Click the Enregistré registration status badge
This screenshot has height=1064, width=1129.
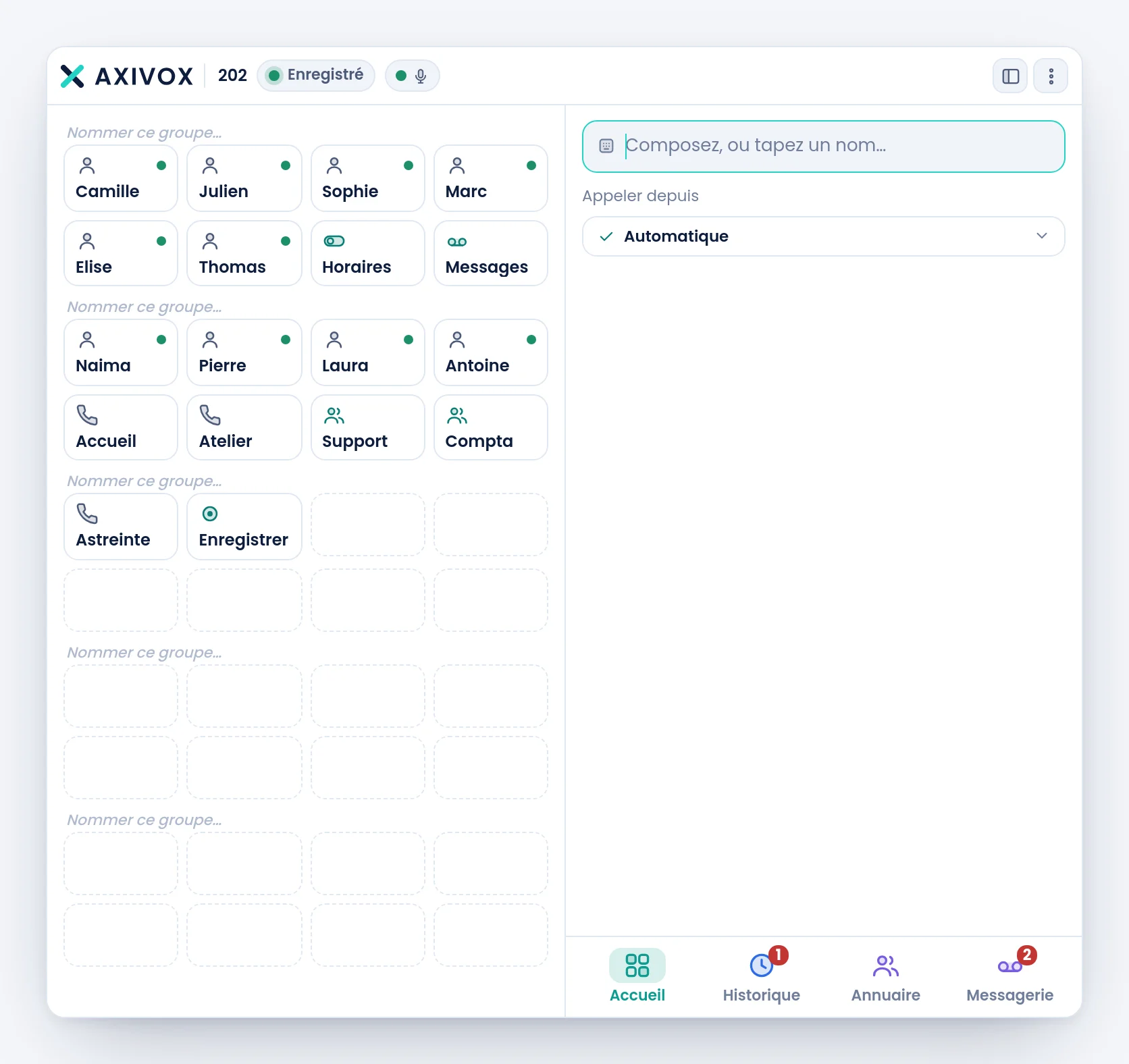(x=316, y=76)
